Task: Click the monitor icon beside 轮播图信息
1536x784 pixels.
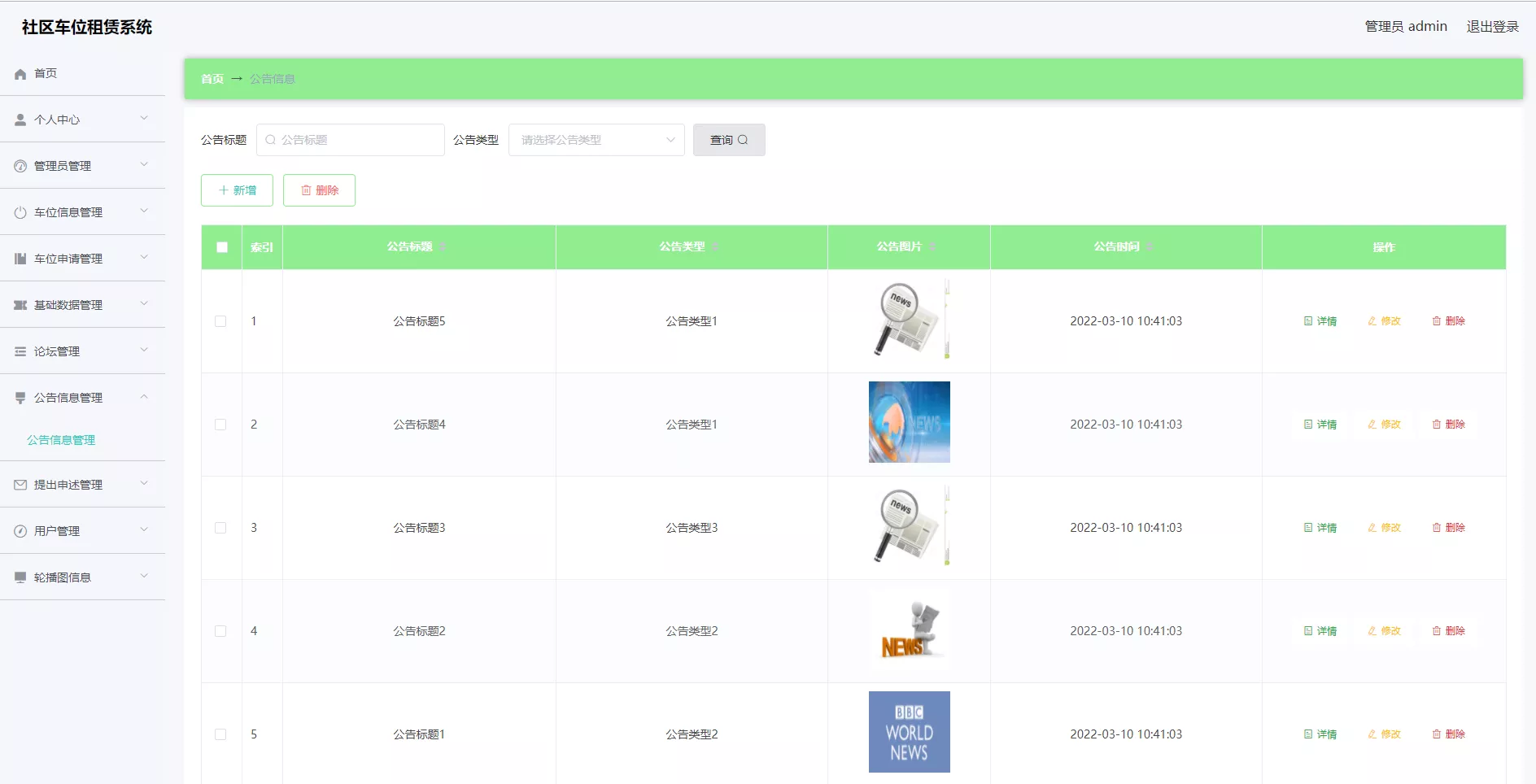Action: (x=20, y=577)
